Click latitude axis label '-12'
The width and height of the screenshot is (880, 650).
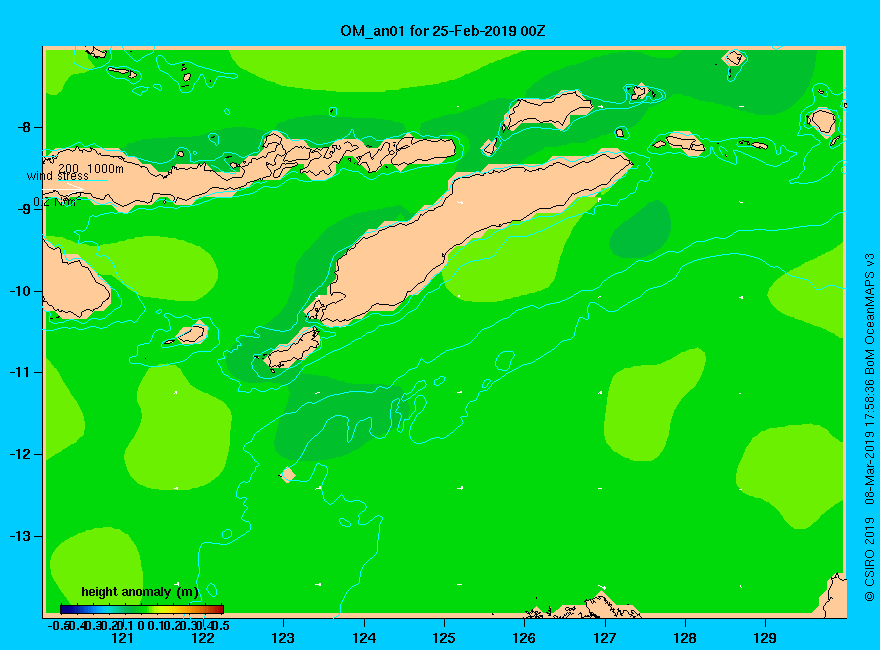coord(20,455)
